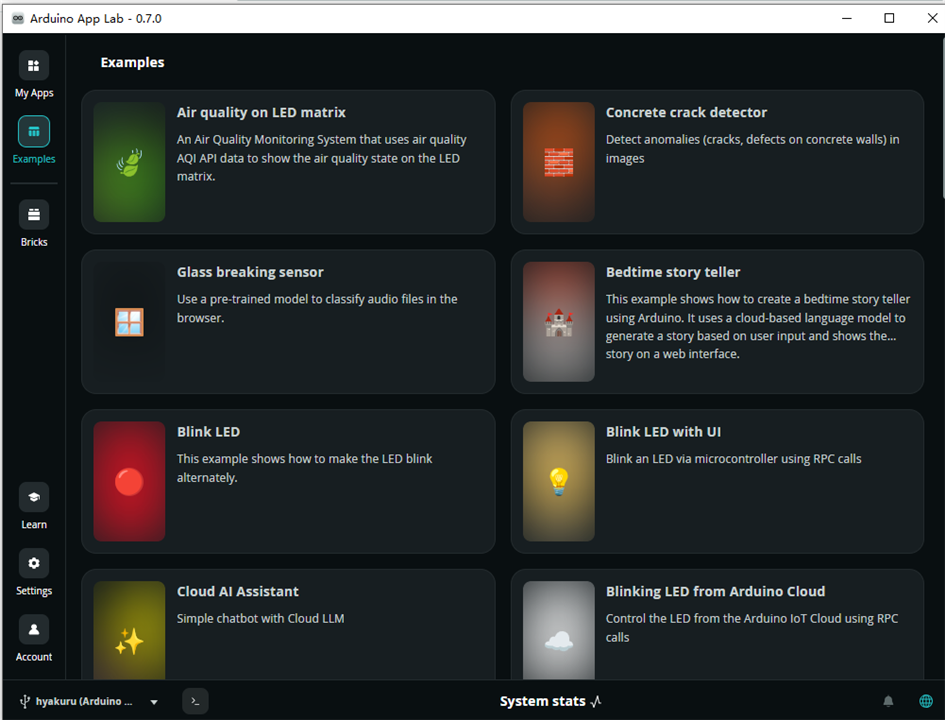Open the Account profile icon
945x720 pixels.
click(x=34, y=630)
